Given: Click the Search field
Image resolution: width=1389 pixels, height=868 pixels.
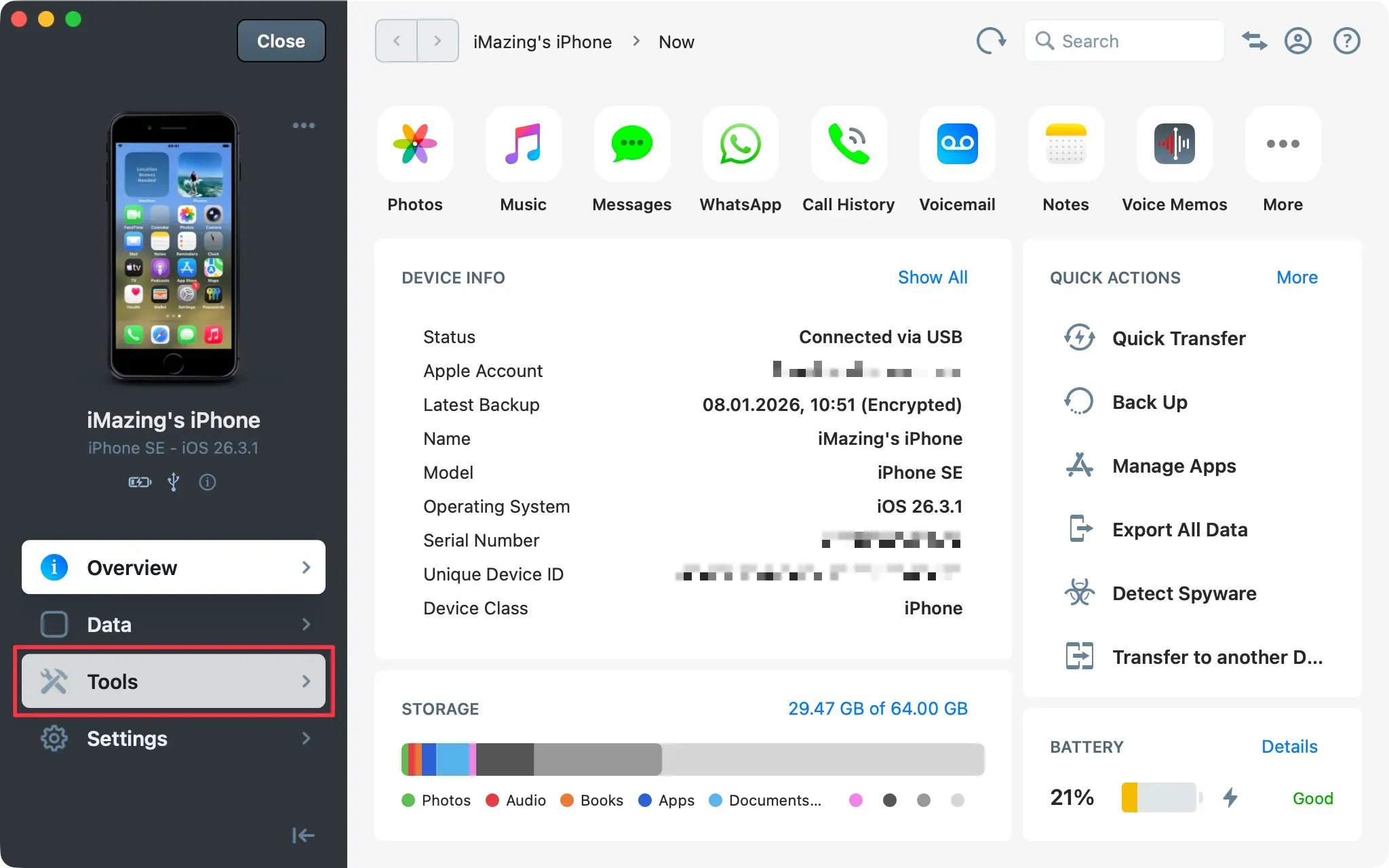Looking at the screenshot, I should (x=1124, y=41).
